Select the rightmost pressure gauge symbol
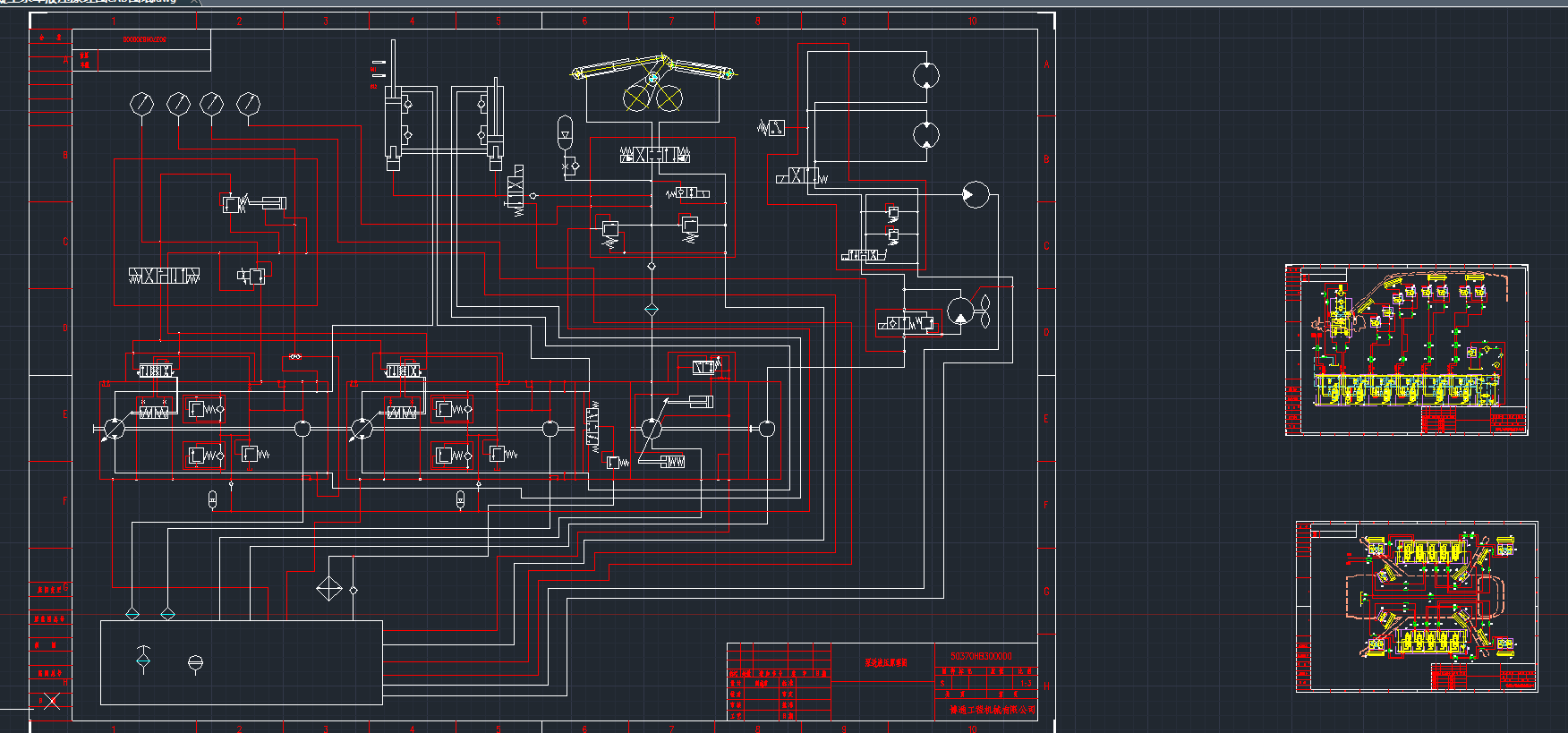The image size is (1568, 733). tap(248, 105)
